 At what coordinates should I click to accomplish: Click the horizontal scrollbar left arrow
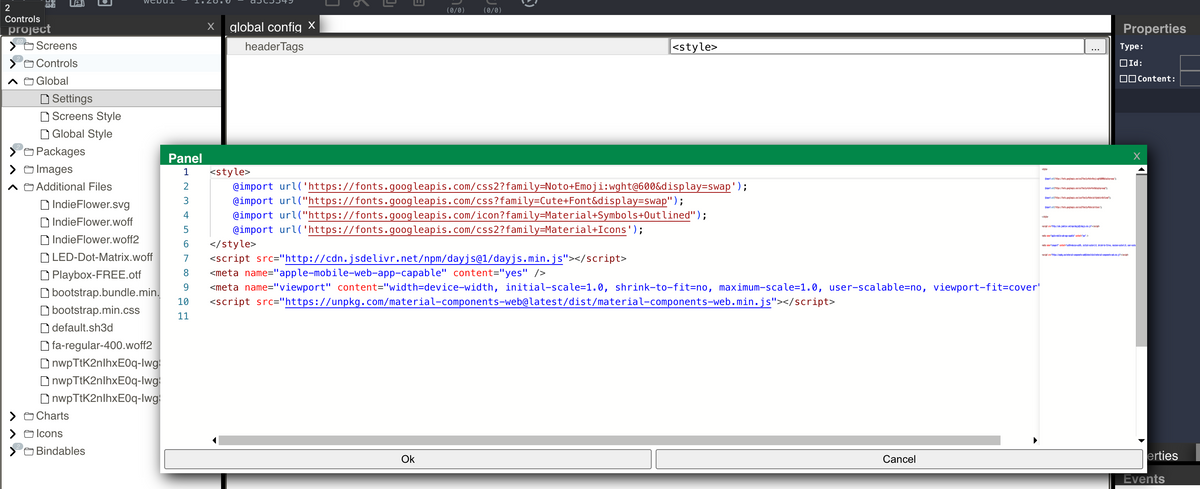[213, 440]
